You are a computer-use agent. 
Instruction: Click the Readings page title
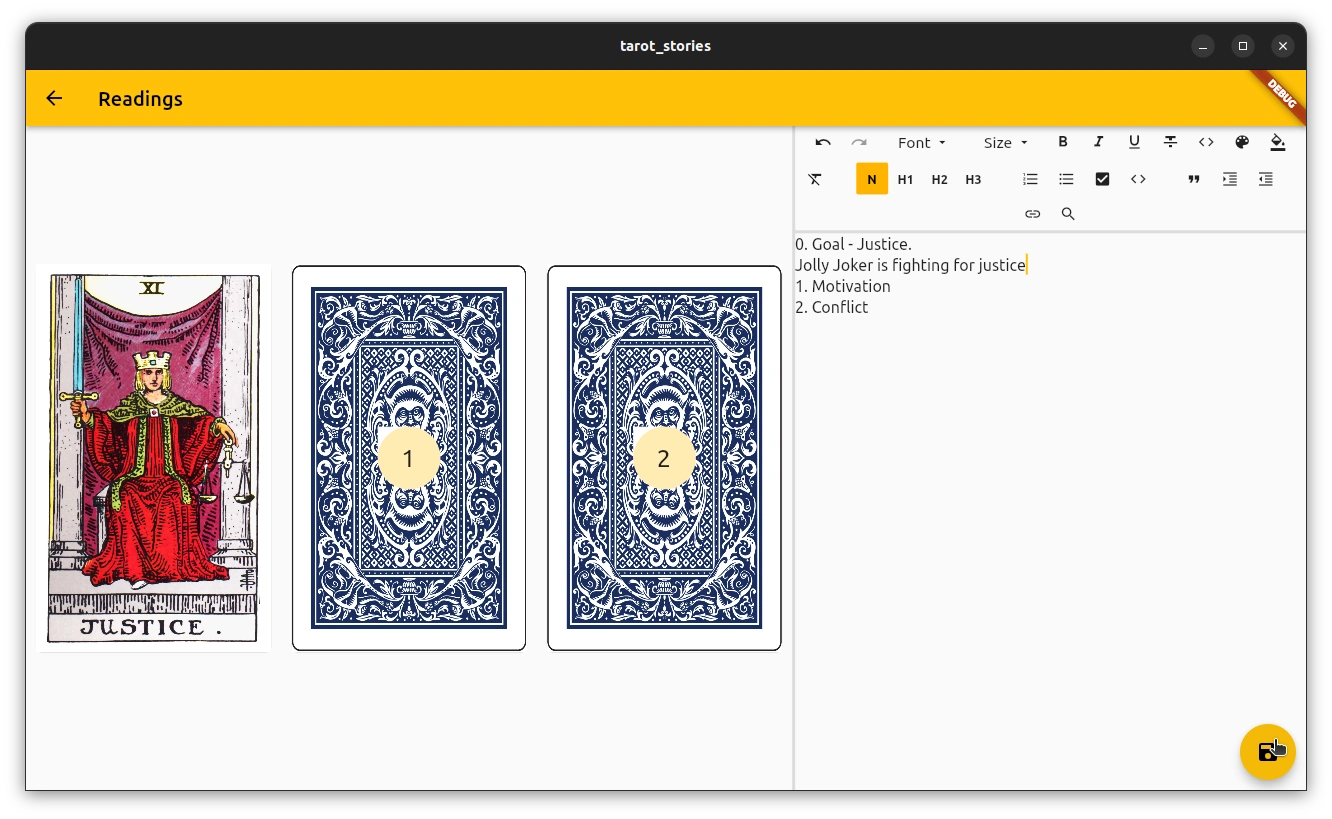(140, 99)
